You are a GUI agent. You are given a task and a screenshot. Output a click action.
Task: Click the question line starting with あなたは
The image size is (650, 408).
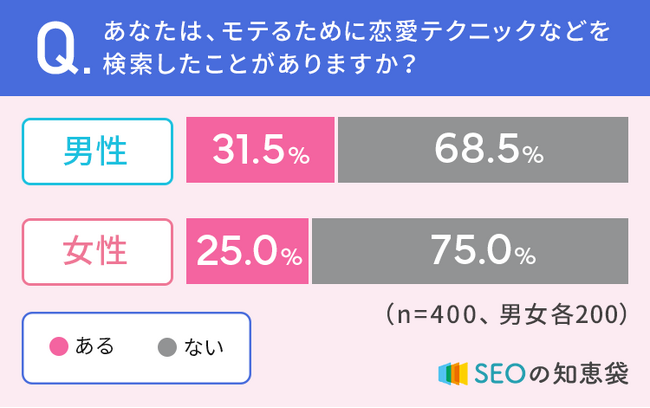(356, 34)
